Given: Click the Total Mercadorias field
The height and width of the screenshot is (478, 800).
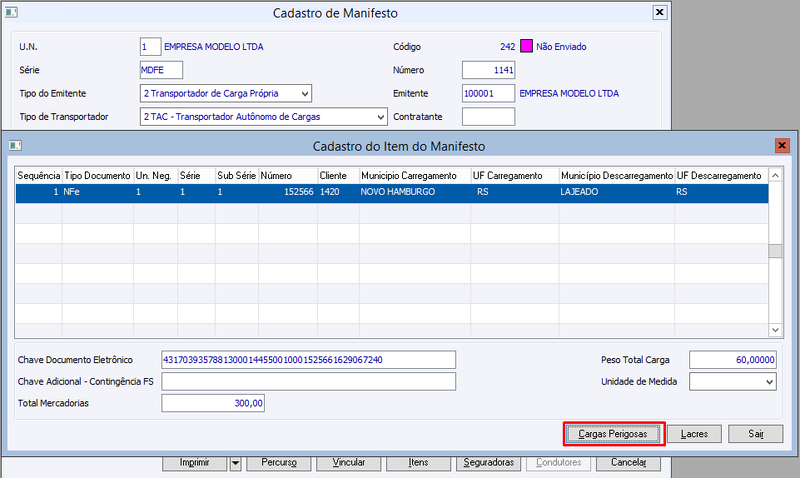Looking at the screenshot, I should [213, 403].
